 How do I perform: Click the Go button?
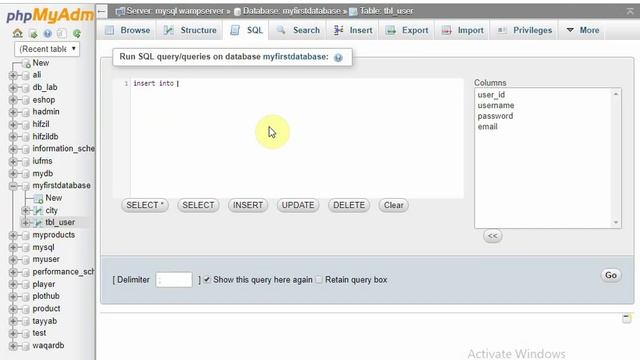pos(611,276)
